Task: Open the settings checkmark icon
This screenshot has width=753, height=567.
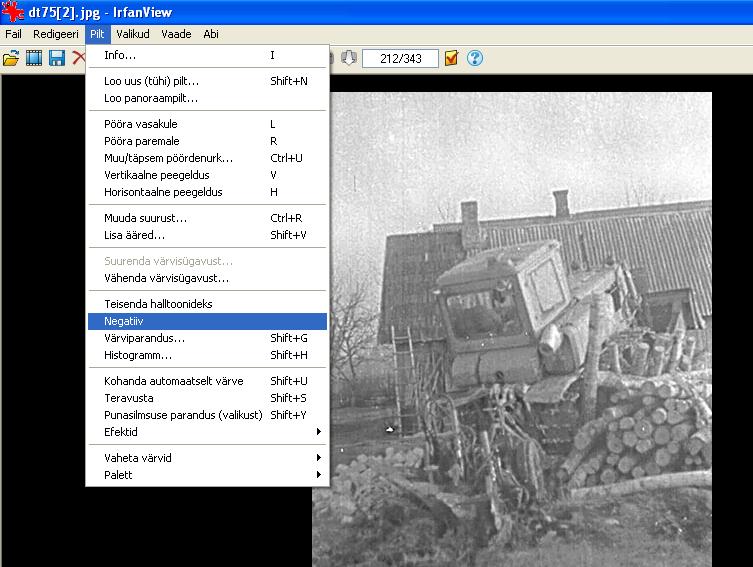Action: click(452, 58)
